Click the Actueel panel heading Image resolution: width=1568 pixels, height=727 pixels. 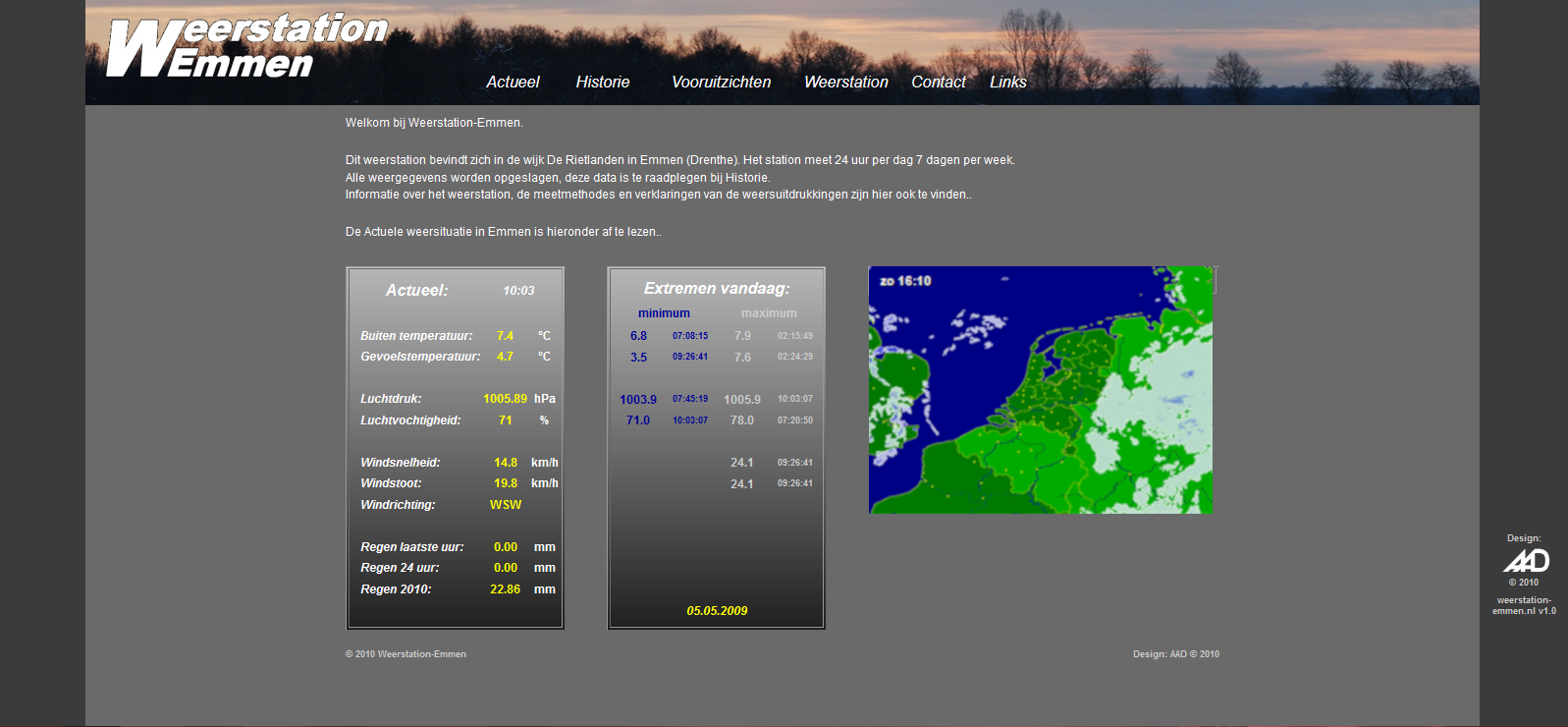coord(416,291)
